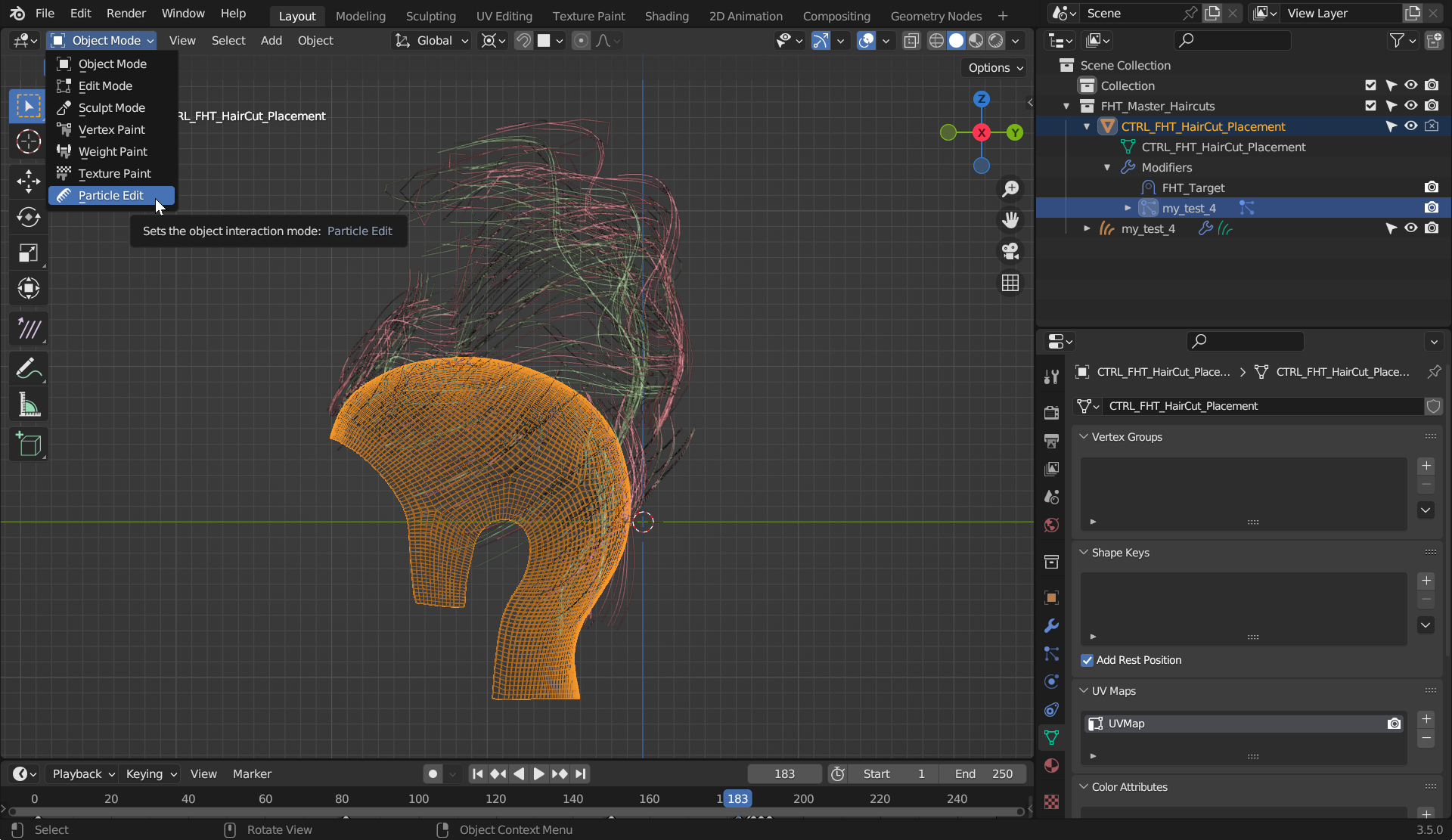This screenshot has height=840, width=1452.
Task: Choose Edit Mode from list
Action: tap(111, 86)
